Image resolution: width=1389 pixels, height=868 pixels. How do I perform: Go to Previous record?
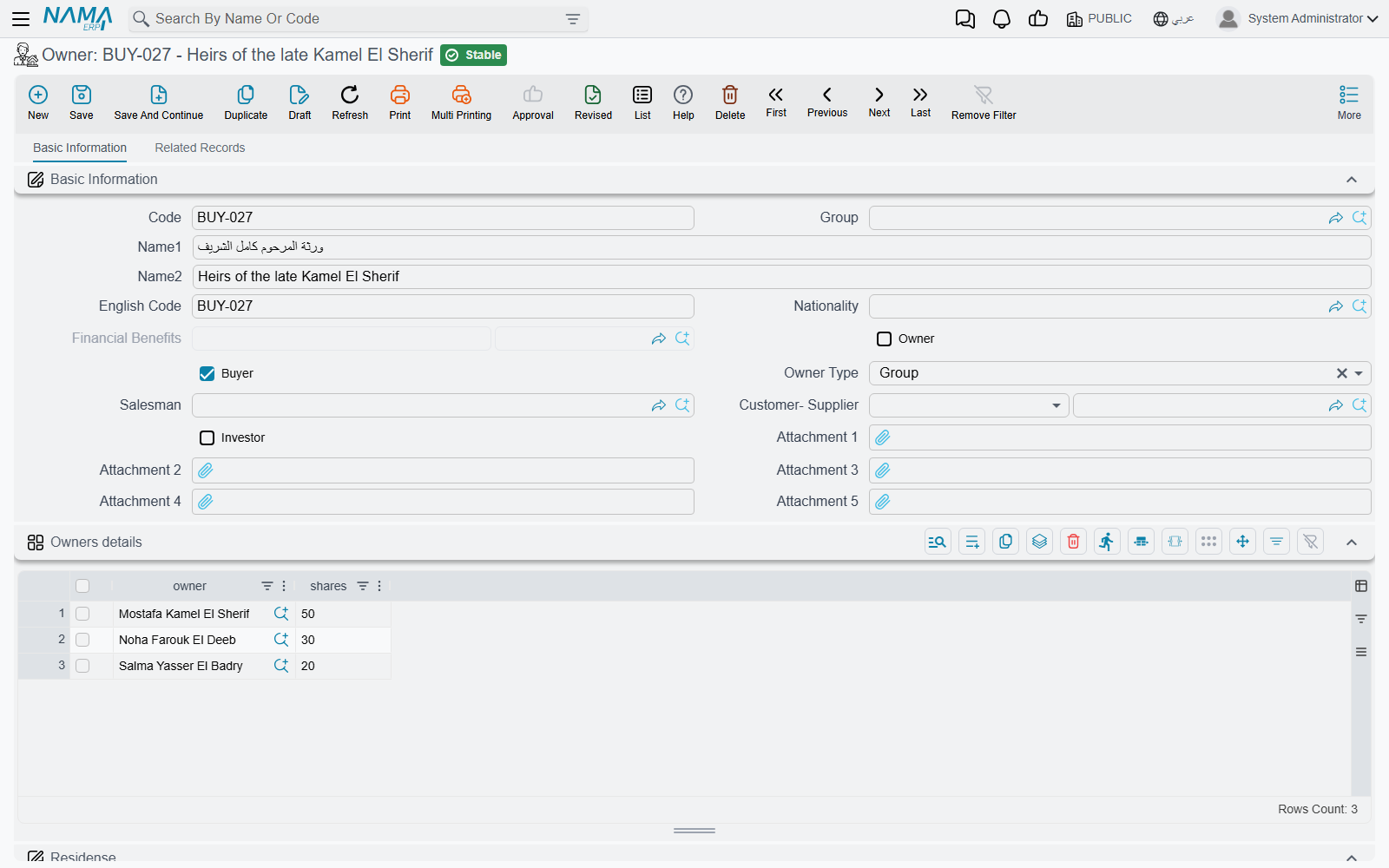click(x=827, y=102)
